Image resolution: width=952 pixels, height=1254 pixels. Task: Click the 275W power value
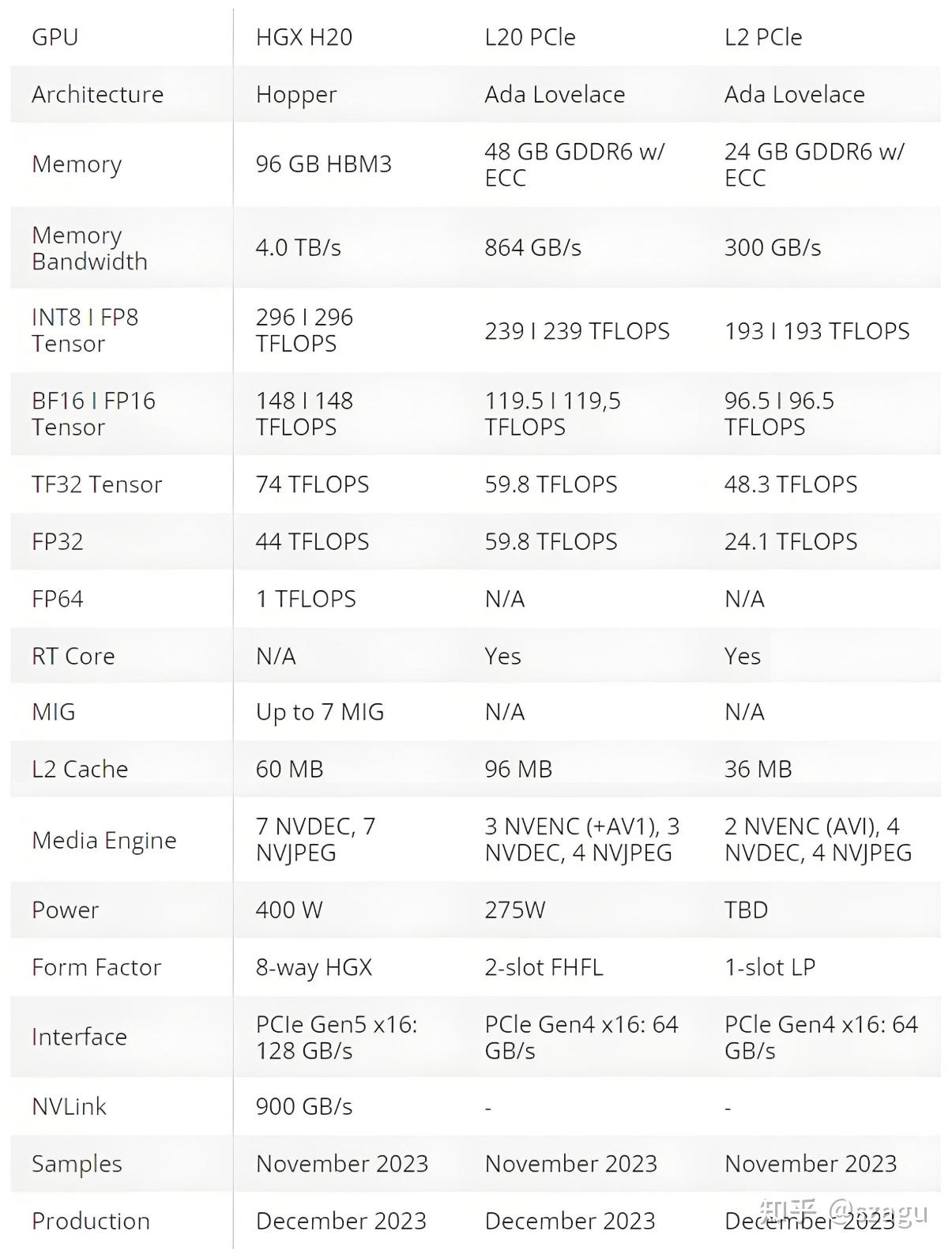pos(514,909)
